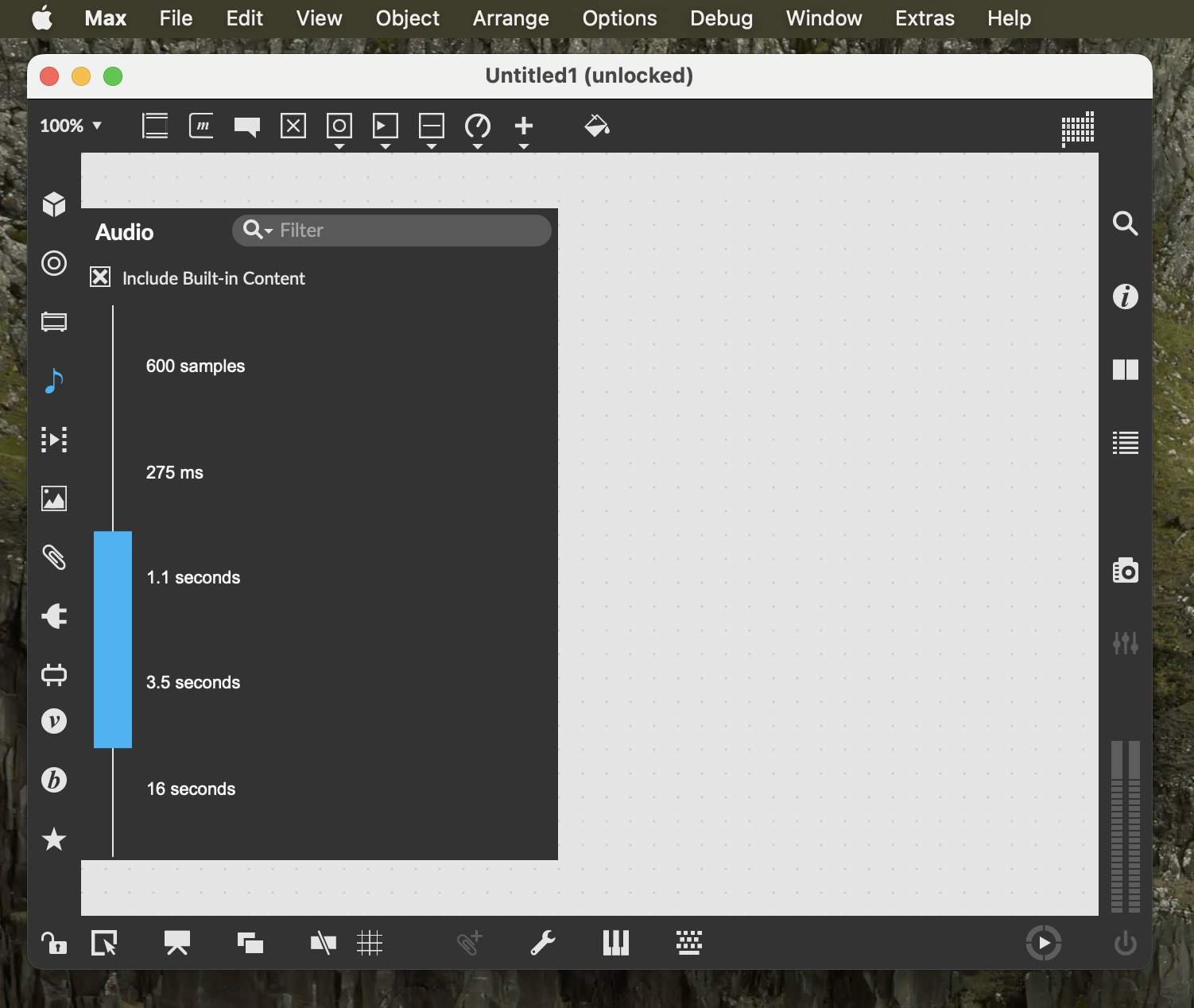This screenshot has width=1194, height=1008.
Task: Open the Arrange menu
Action: pyautogui.click(x=510, y=18)
